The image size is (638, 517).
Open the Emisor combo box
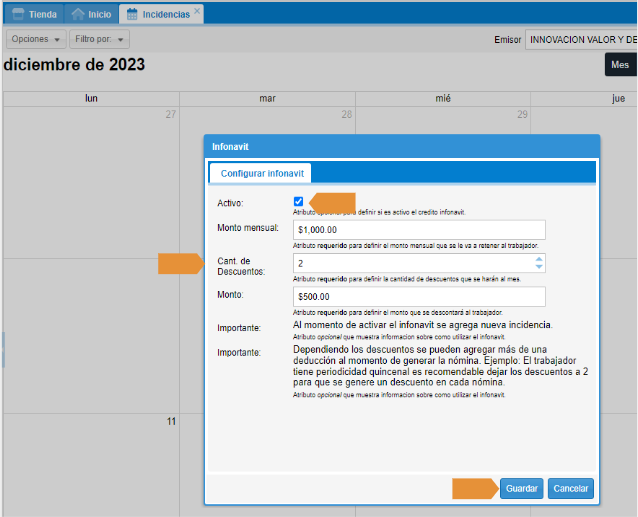point(580,39)
